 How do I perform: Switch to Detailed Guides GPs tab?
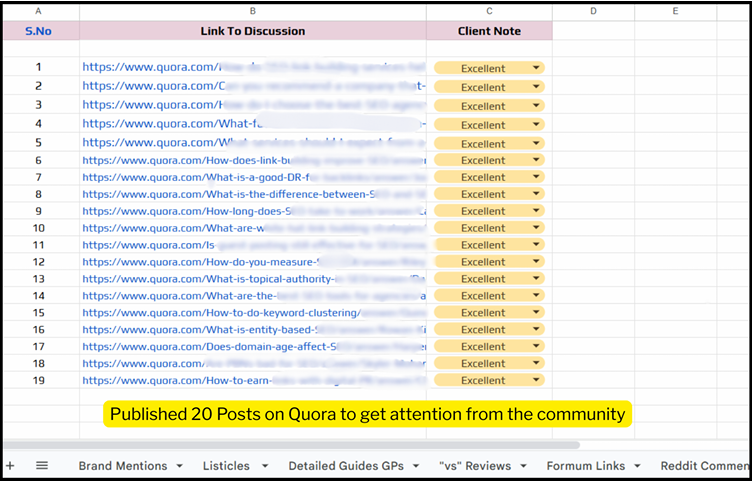click(x=346, y=466)
